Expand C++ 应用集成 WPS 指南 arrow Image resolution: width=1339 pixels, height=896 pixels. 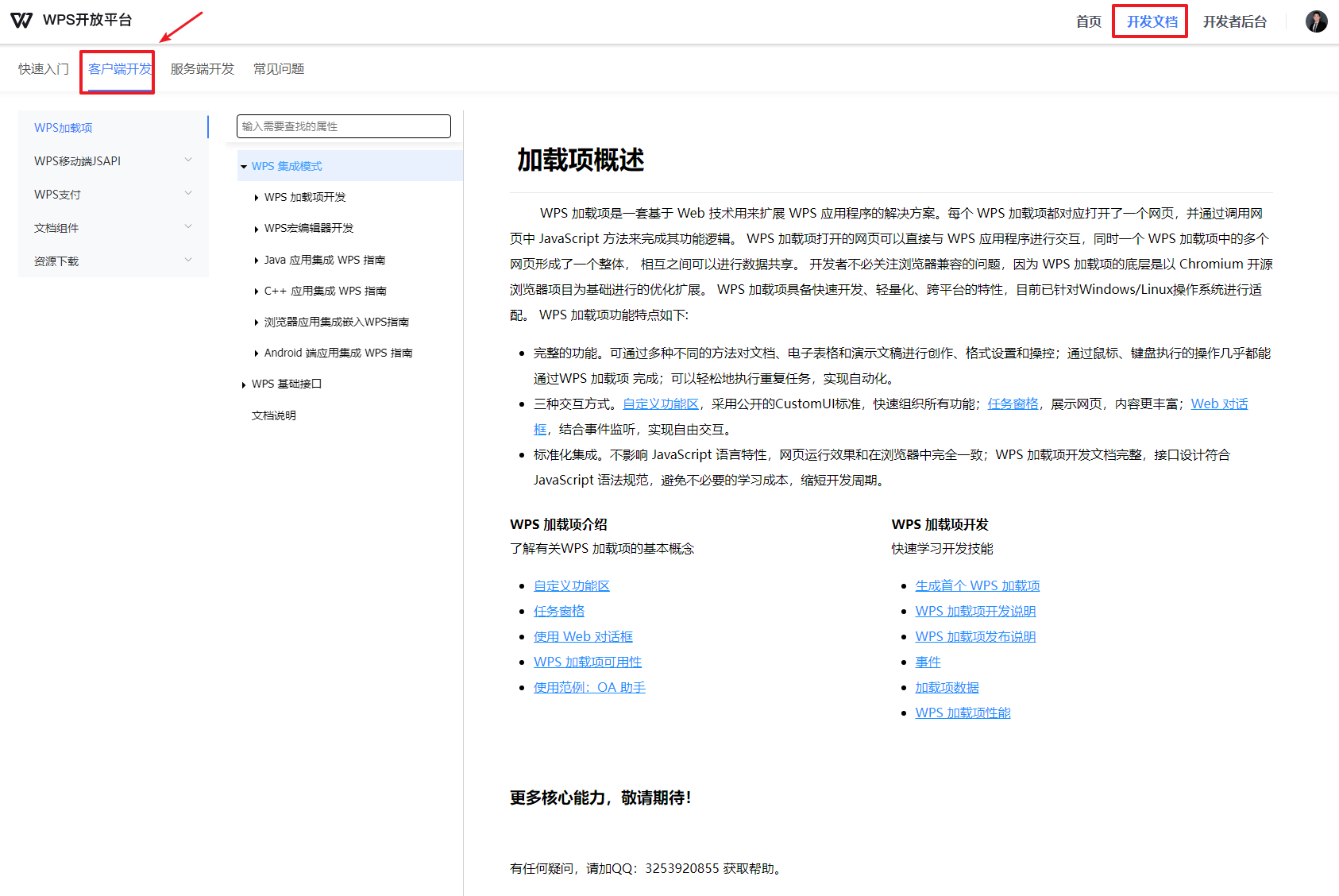click(257, 292)
